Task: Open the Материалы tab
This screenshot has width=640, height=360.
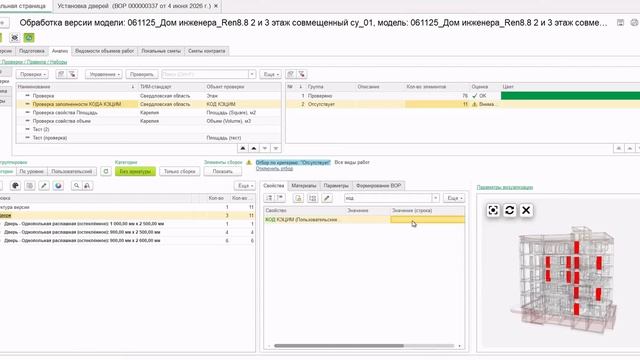Action: (x=304, y=186)
